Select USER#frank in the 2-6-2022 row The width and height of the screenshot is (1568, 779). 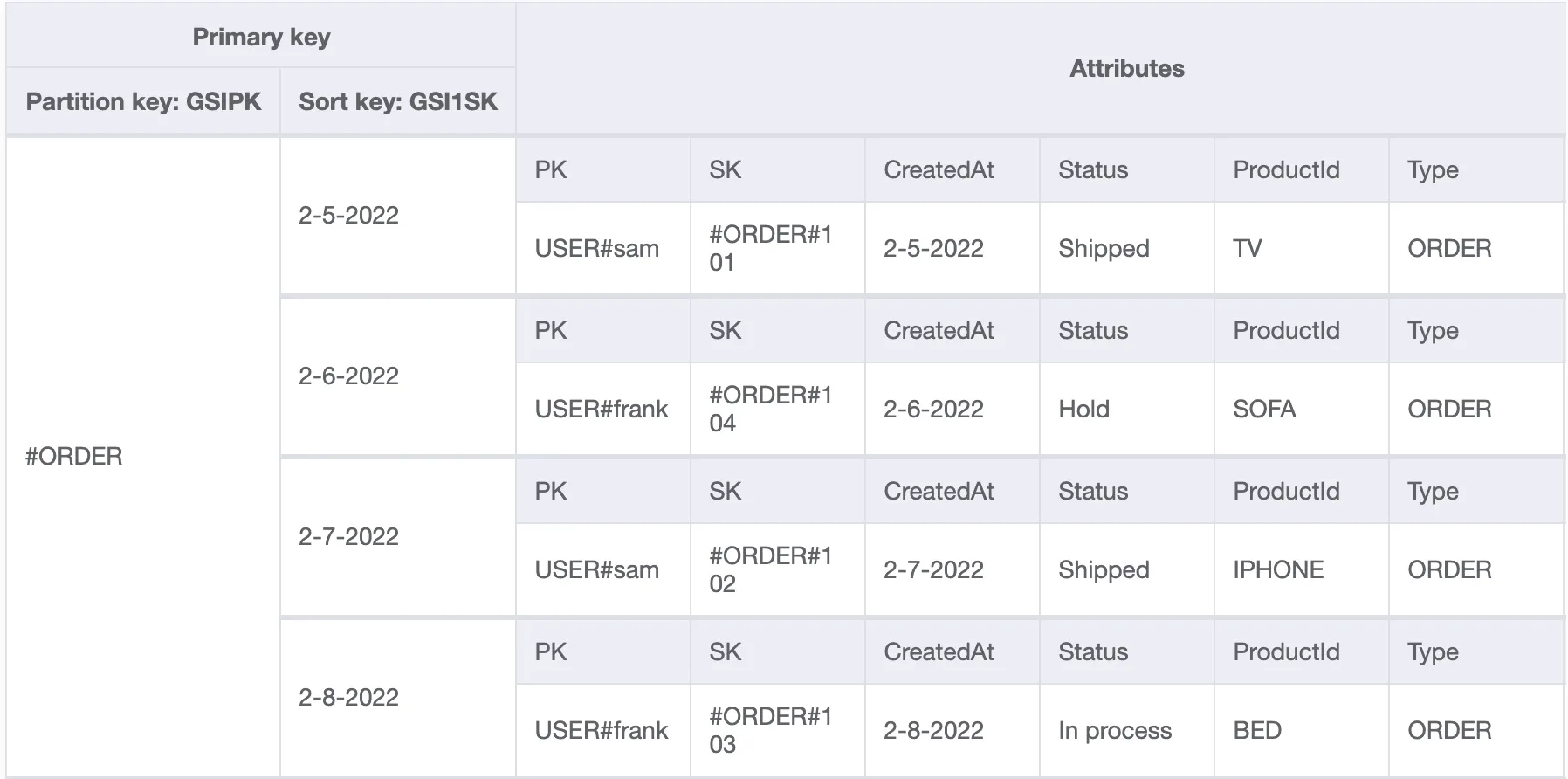pos(603,410)
